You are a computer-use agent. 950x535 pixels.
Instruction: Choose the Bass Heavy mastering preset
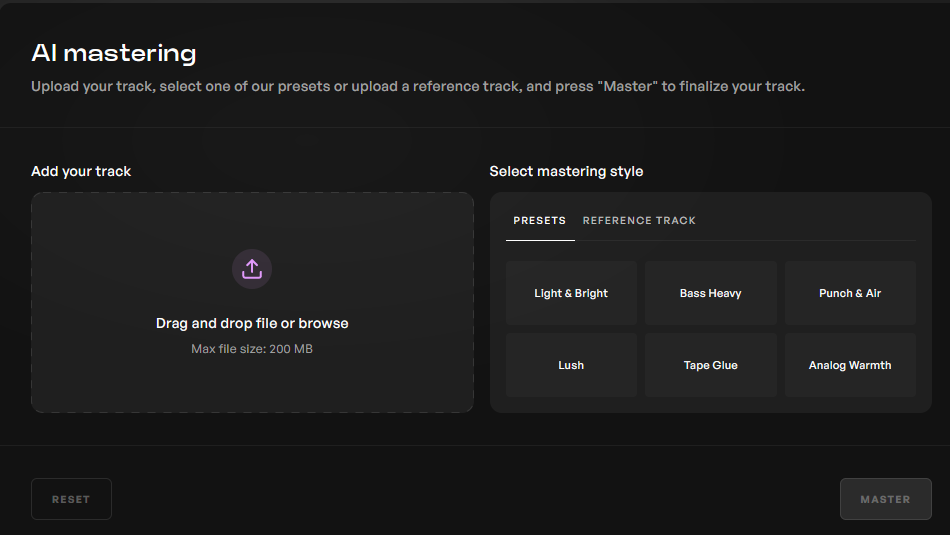pos(711,293)
